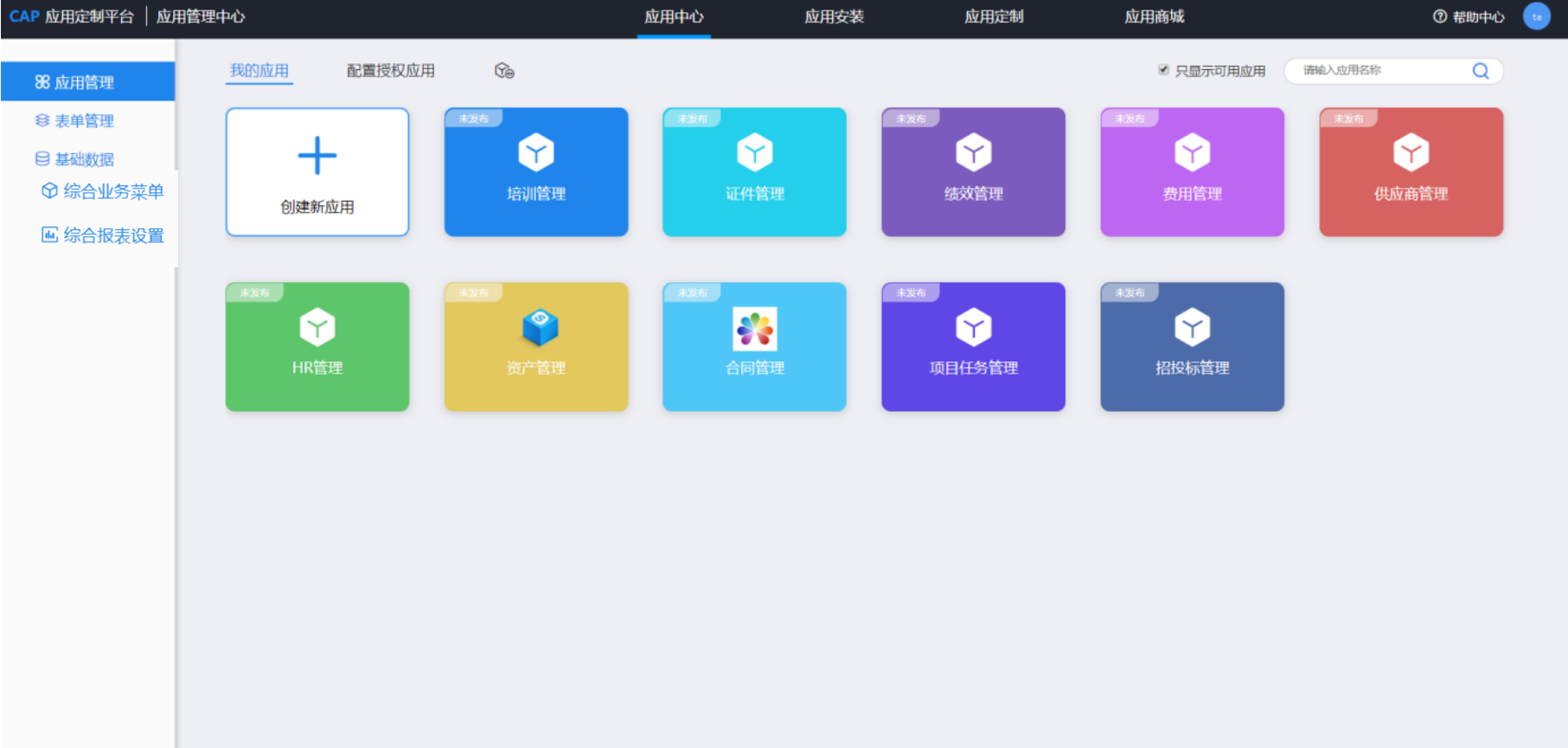Screen dimensions: 1568x748
Task: Click the cube icon on 项目任务管理
Action: coord(974,328)
